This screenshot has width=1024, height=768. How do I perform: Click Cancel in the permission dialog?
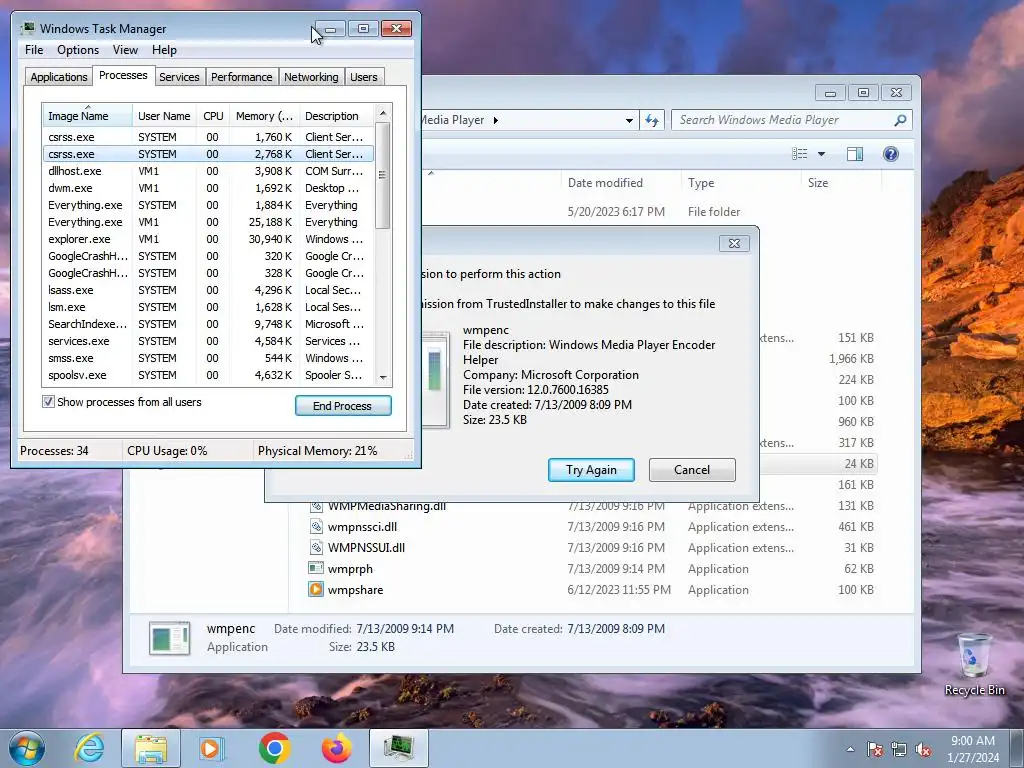692,470
